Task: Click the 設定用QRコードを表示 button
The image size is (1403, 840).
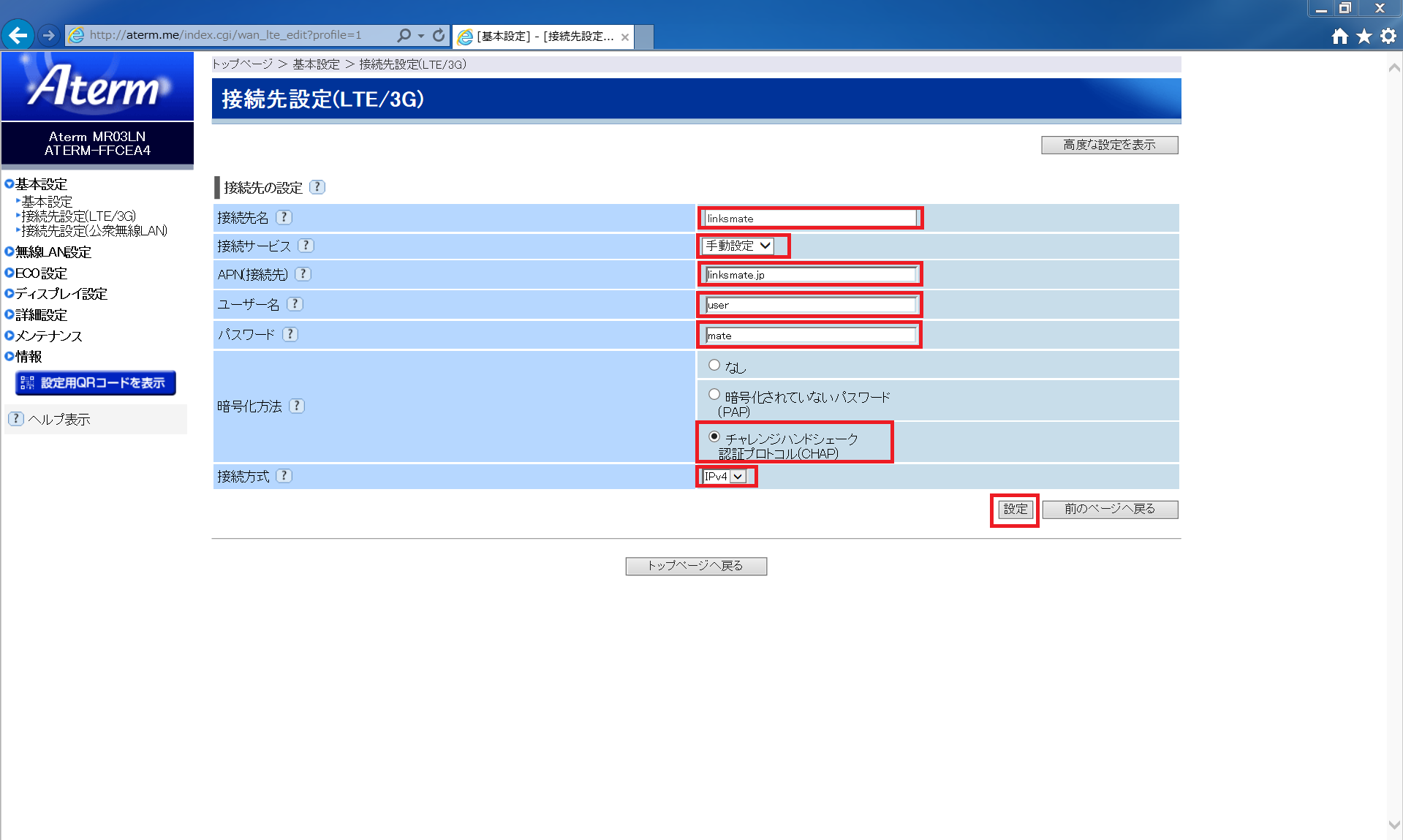Action: (96, 383)
